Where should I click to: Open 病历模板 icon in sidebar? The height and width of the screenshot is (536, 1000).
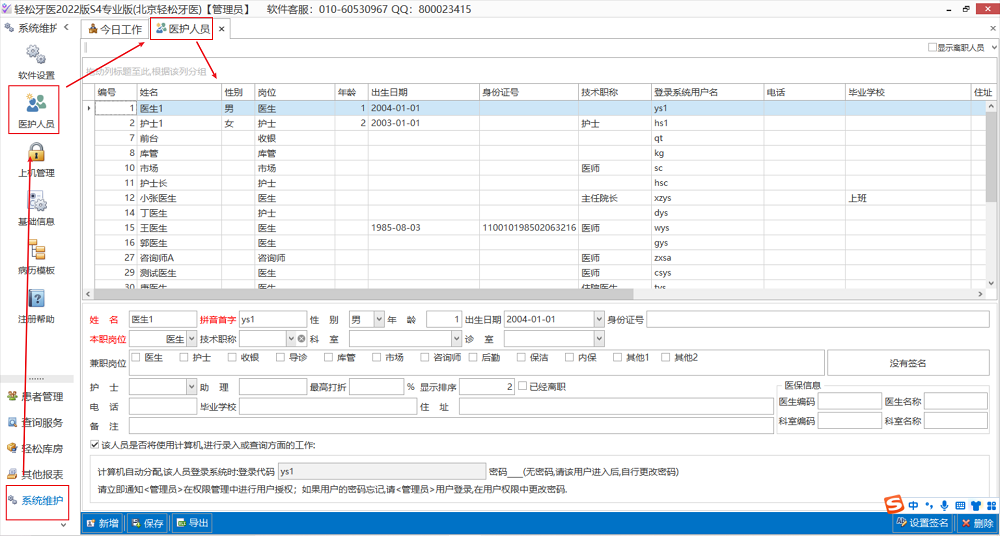point(36,249)
